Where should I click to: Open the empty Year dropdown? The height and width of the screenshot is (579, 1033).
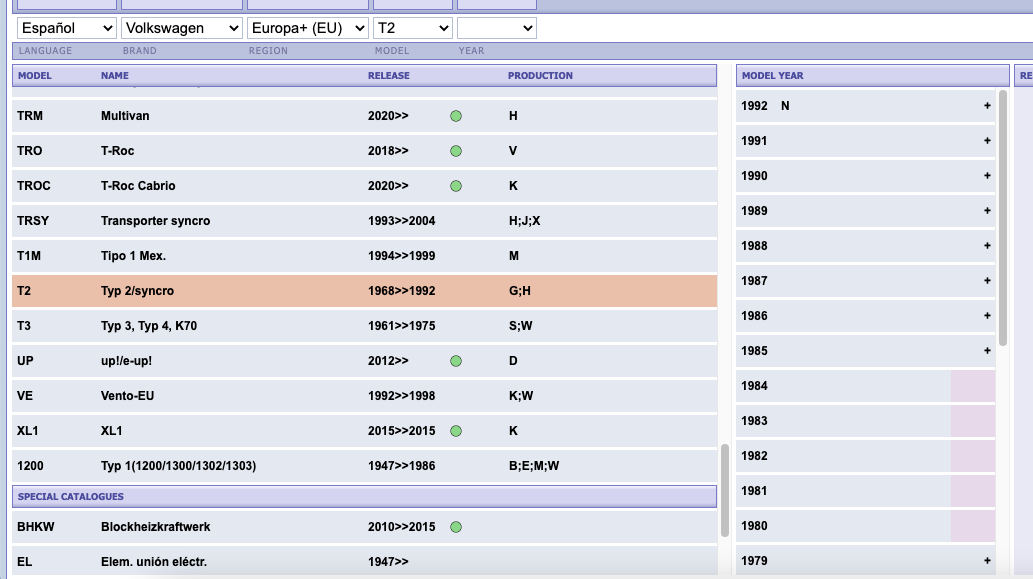(x=497, y=28)
